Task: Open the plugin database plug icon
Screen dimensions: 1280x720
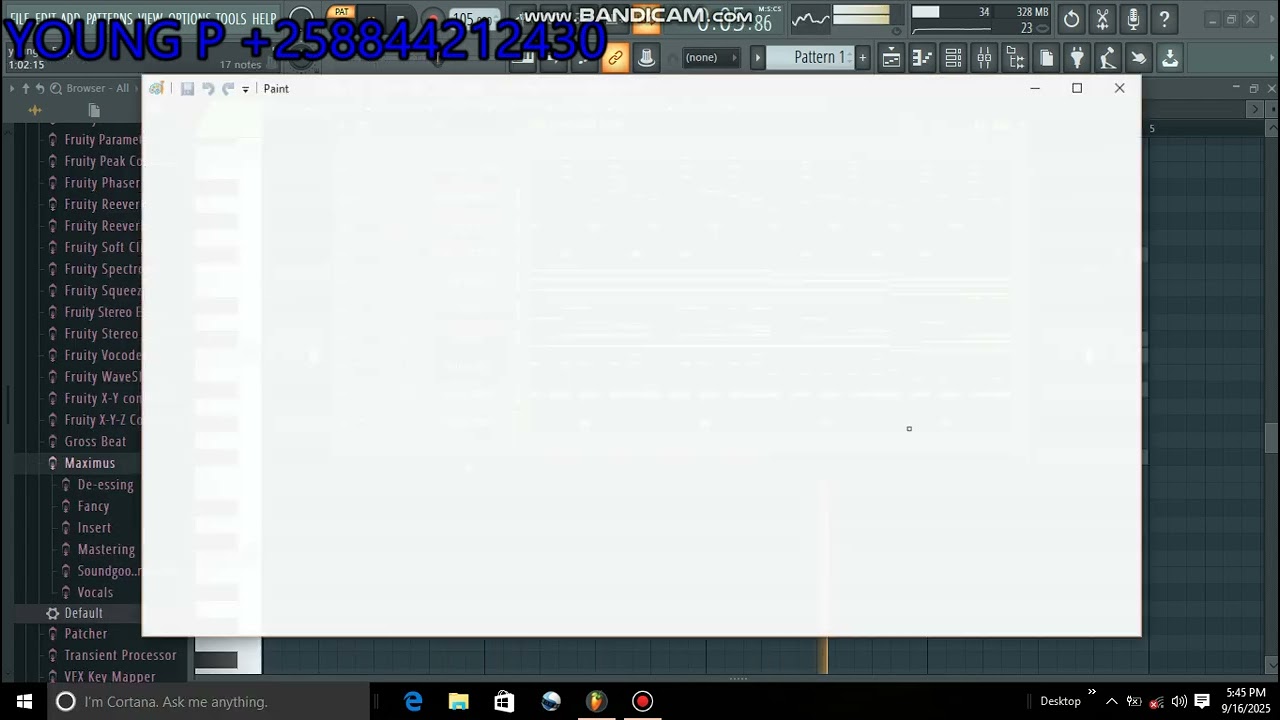Action: (1077, 58)
